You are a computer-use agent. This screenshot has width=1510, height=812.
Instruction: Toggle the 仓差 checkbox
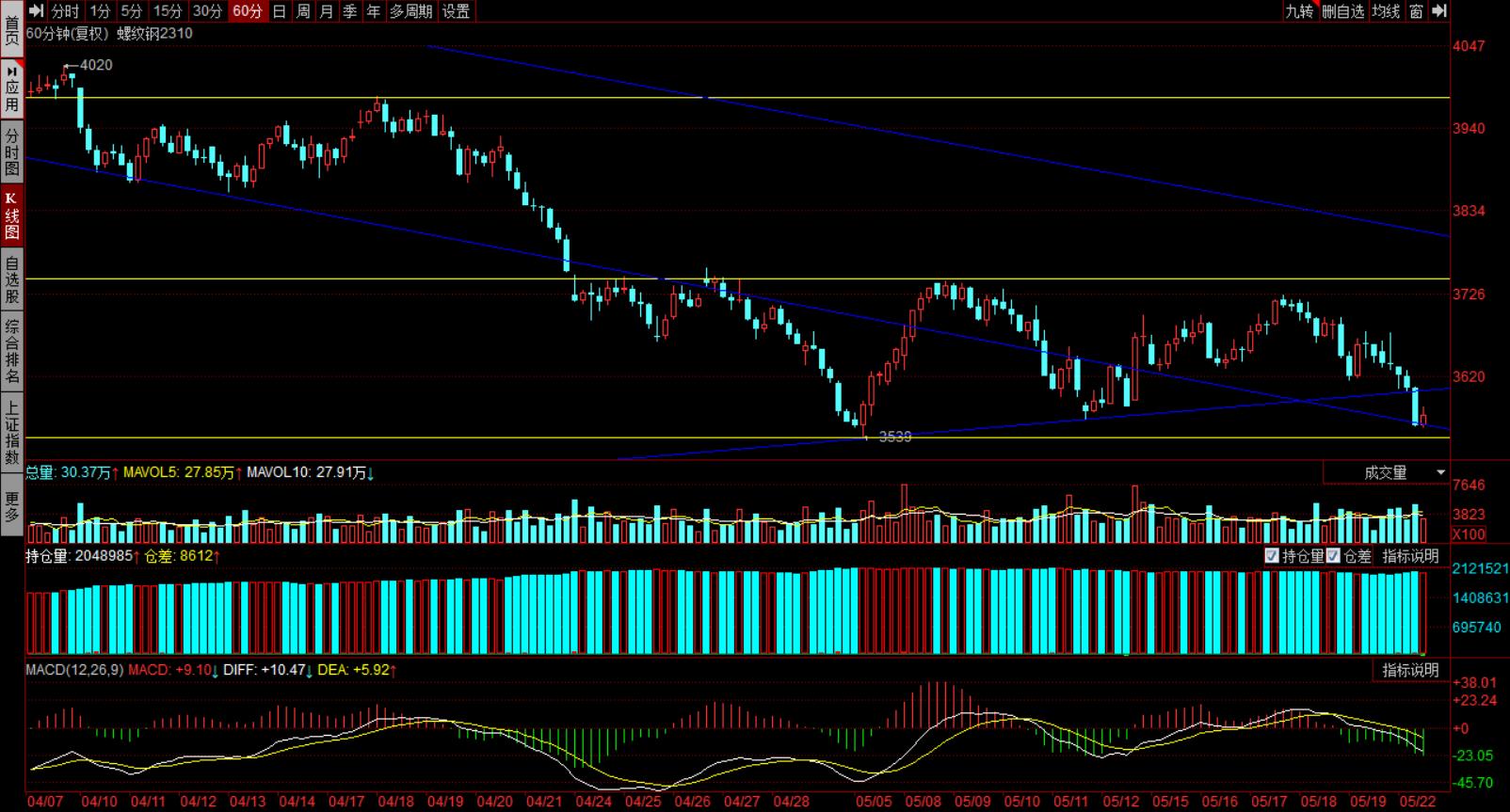[x=1333, y=556]
